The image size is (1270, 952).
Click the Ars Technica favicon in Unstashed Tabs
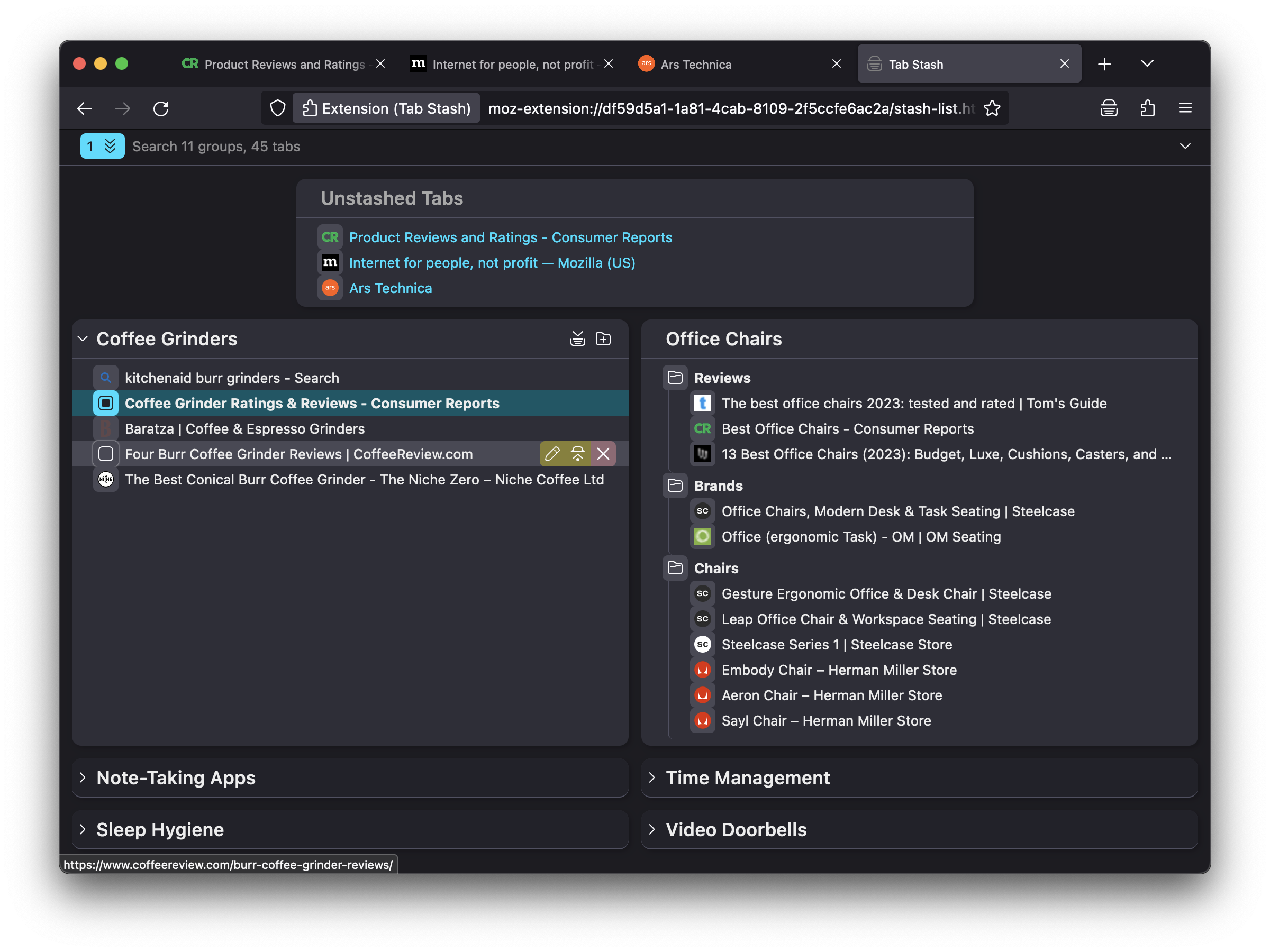point(330,288)
